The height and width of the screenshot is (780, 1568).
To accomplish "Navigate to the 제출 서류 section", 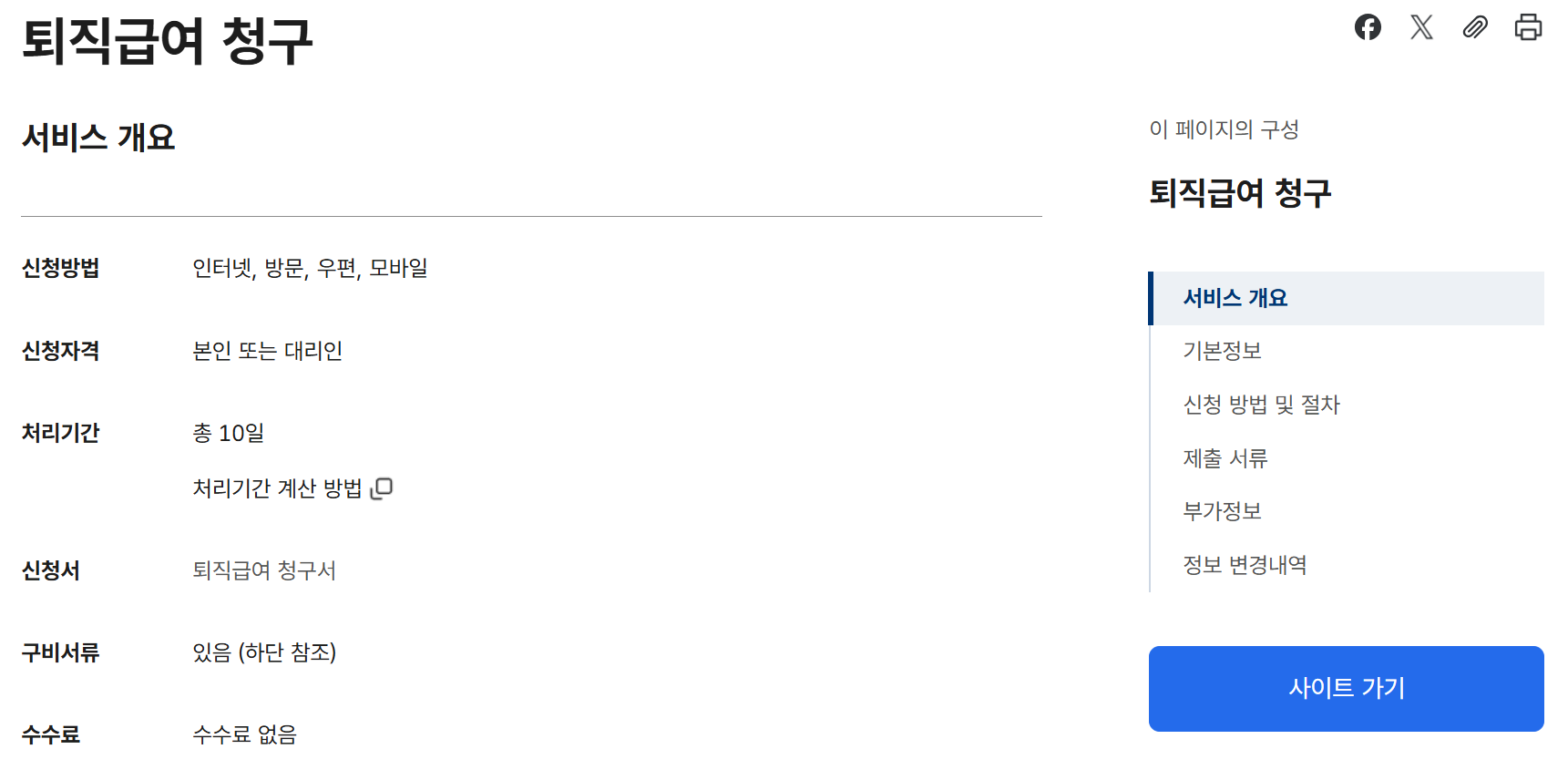I will tap(1225, 458).
